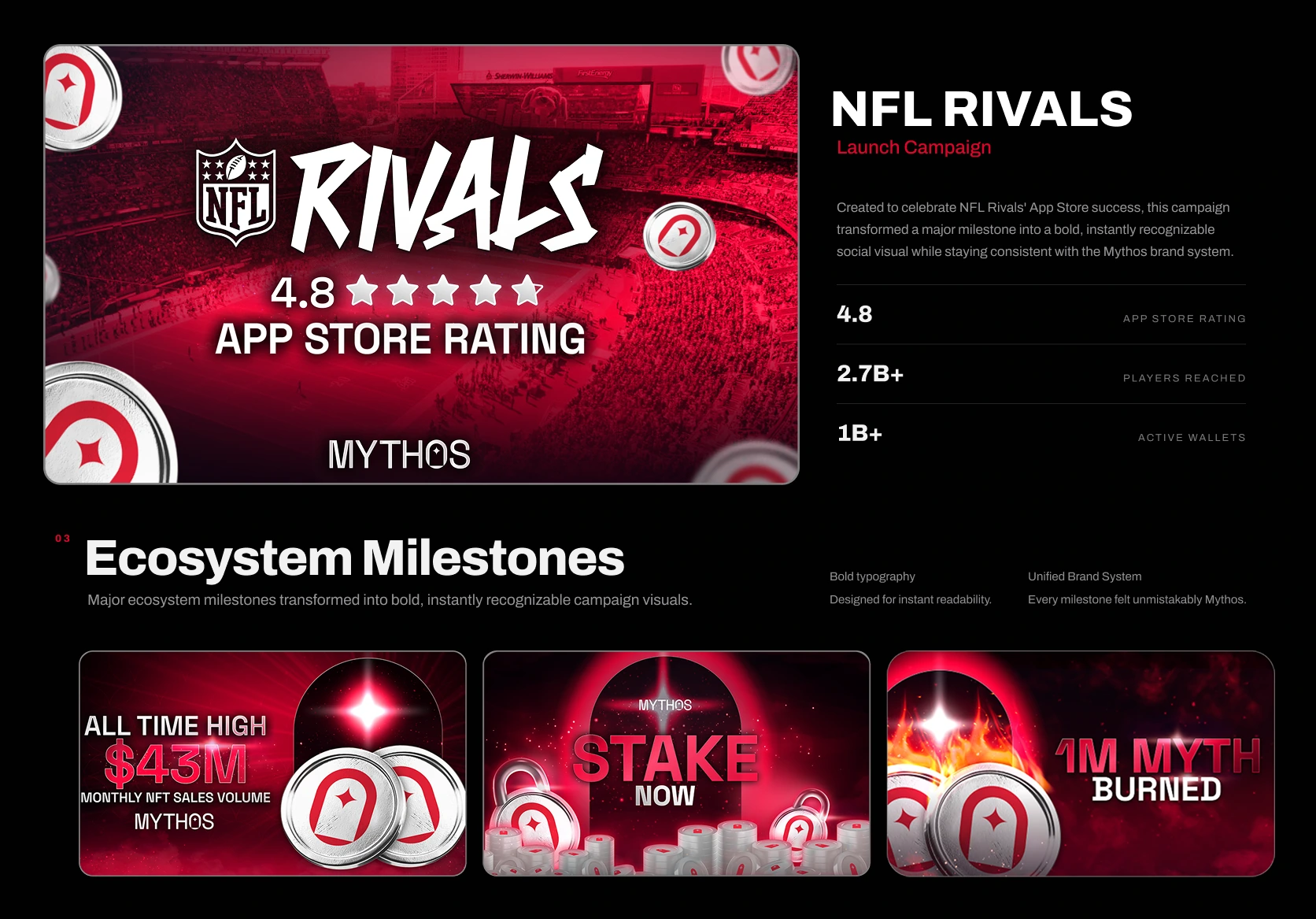
Task: Click the MONTHLY NFT SALES VOLUME text
Action: (x=176, y=798)
